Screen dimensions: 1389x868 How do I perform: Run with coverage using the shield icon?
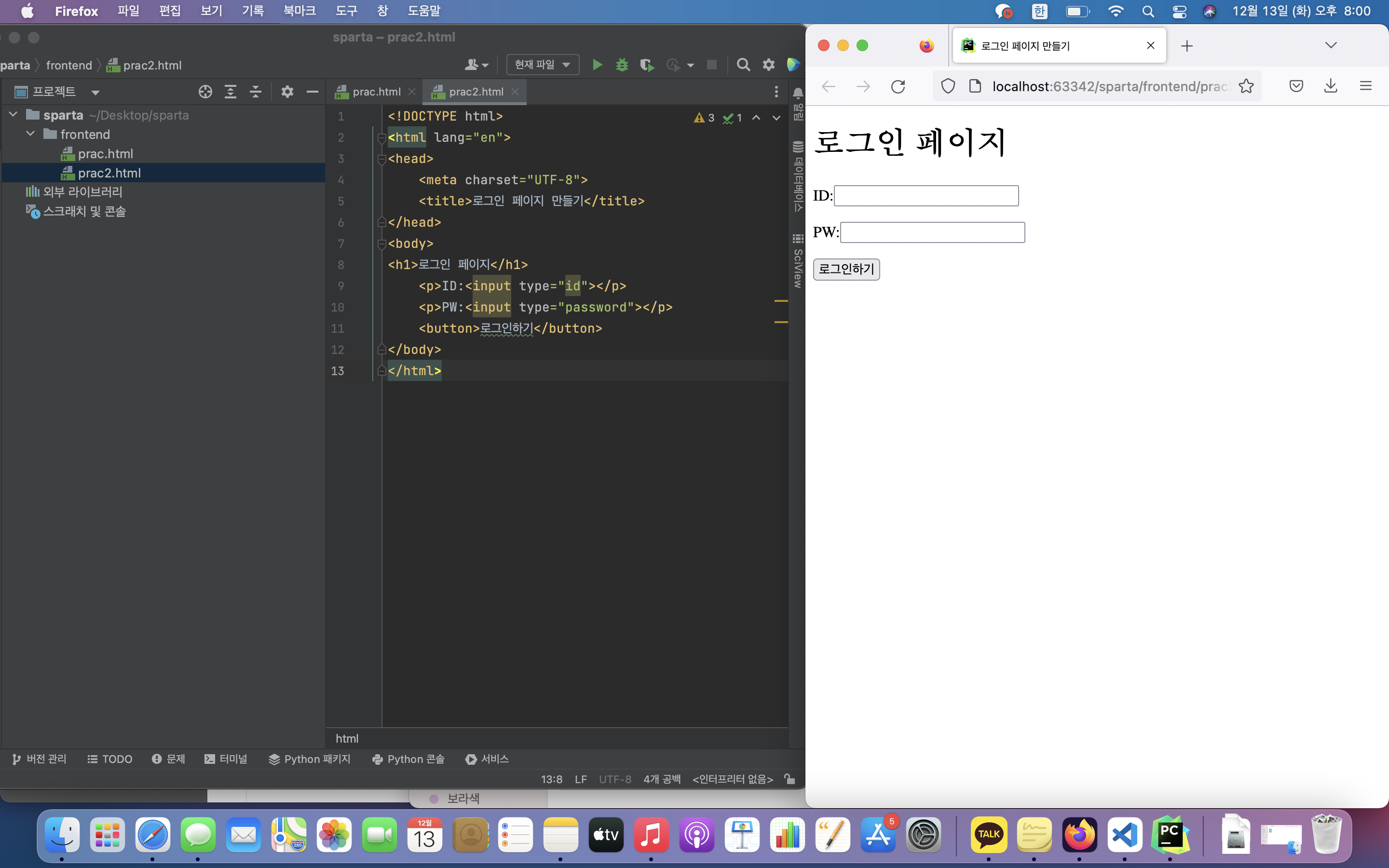(x=647, y=64)
